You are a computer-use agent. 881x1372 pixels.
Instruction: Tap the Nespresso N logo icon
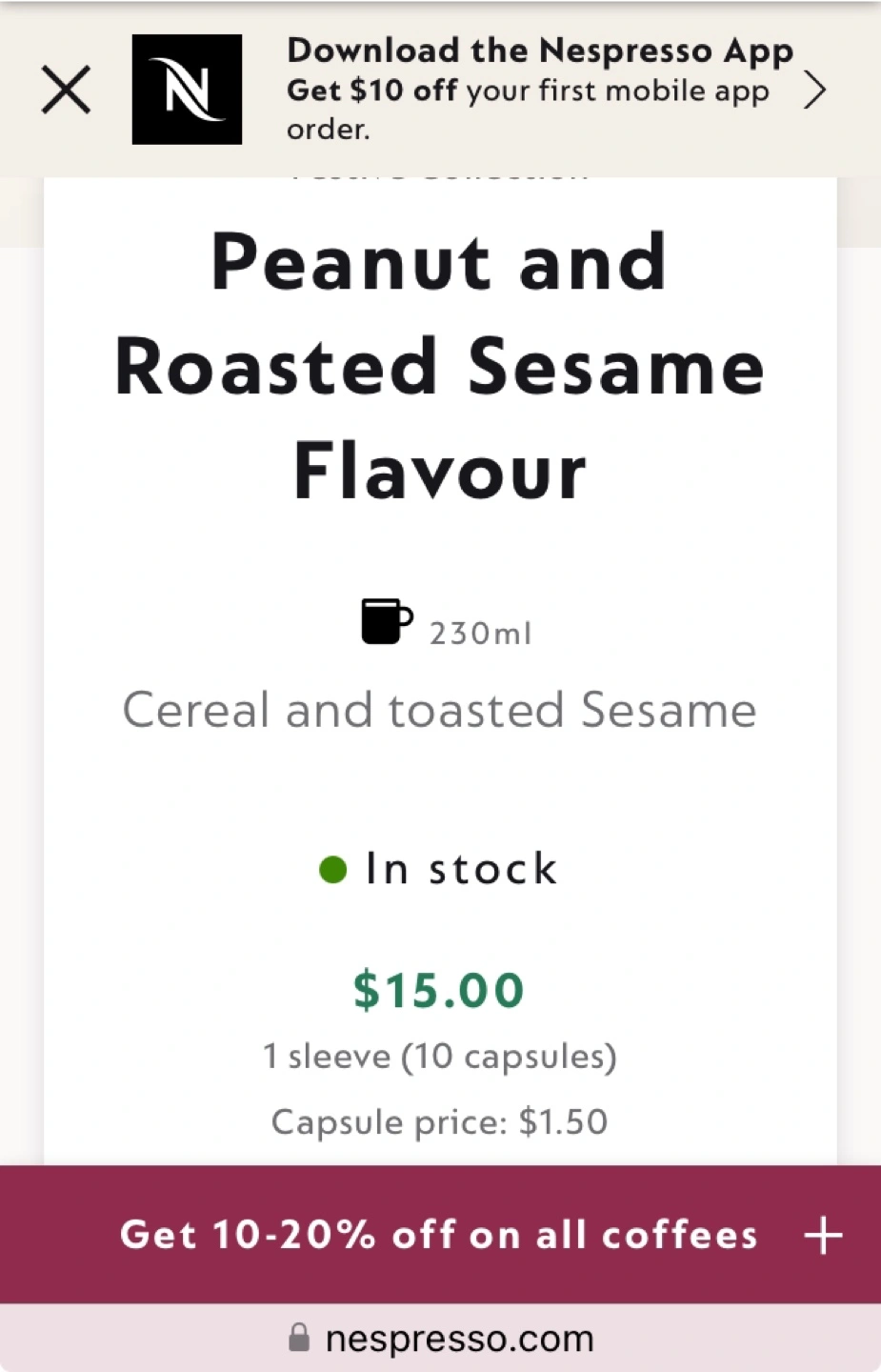pyautogui.click(x=187, y=90)
